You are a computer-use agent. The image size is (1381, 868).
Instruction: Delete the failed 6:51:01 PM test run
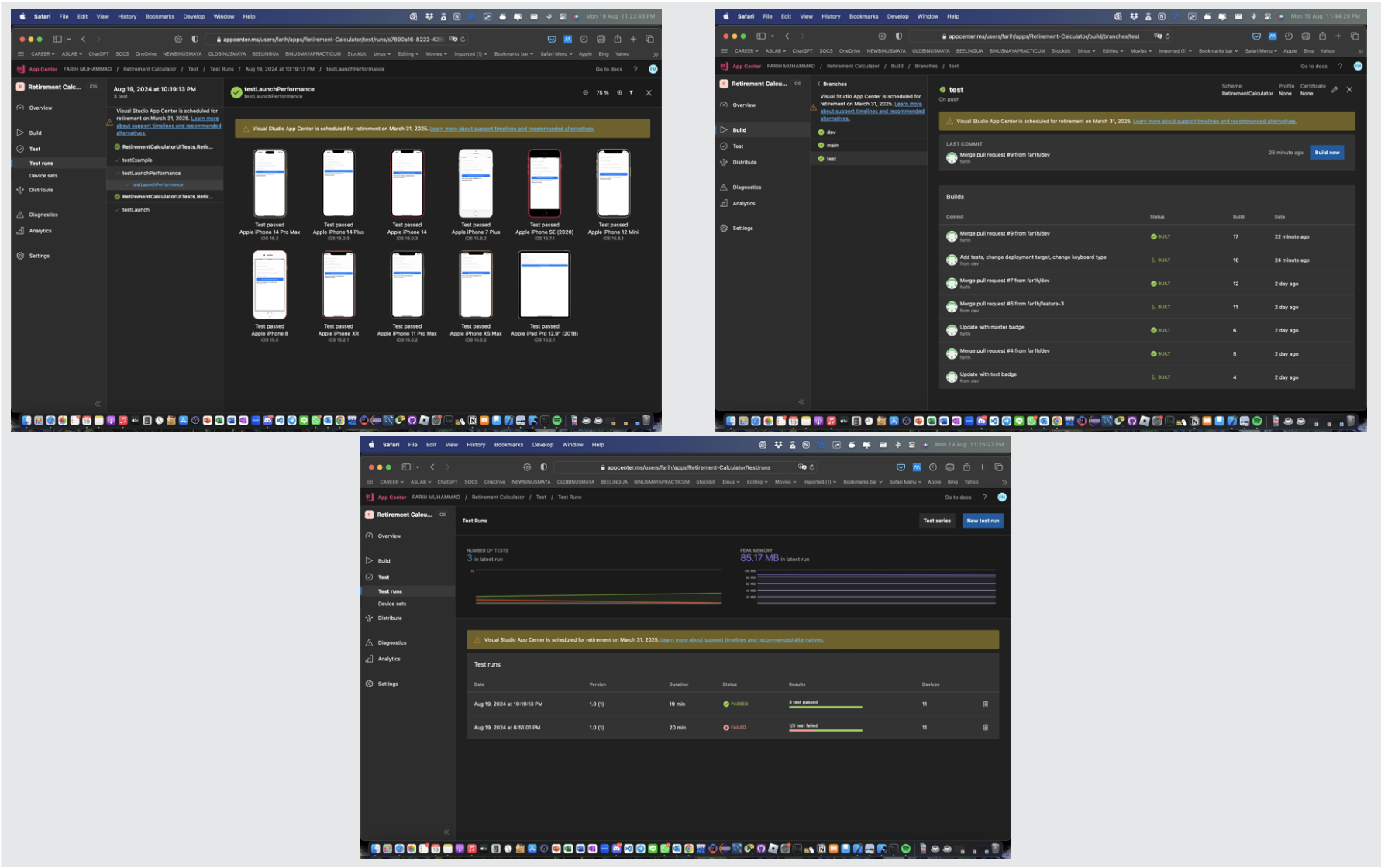[985, 728]
